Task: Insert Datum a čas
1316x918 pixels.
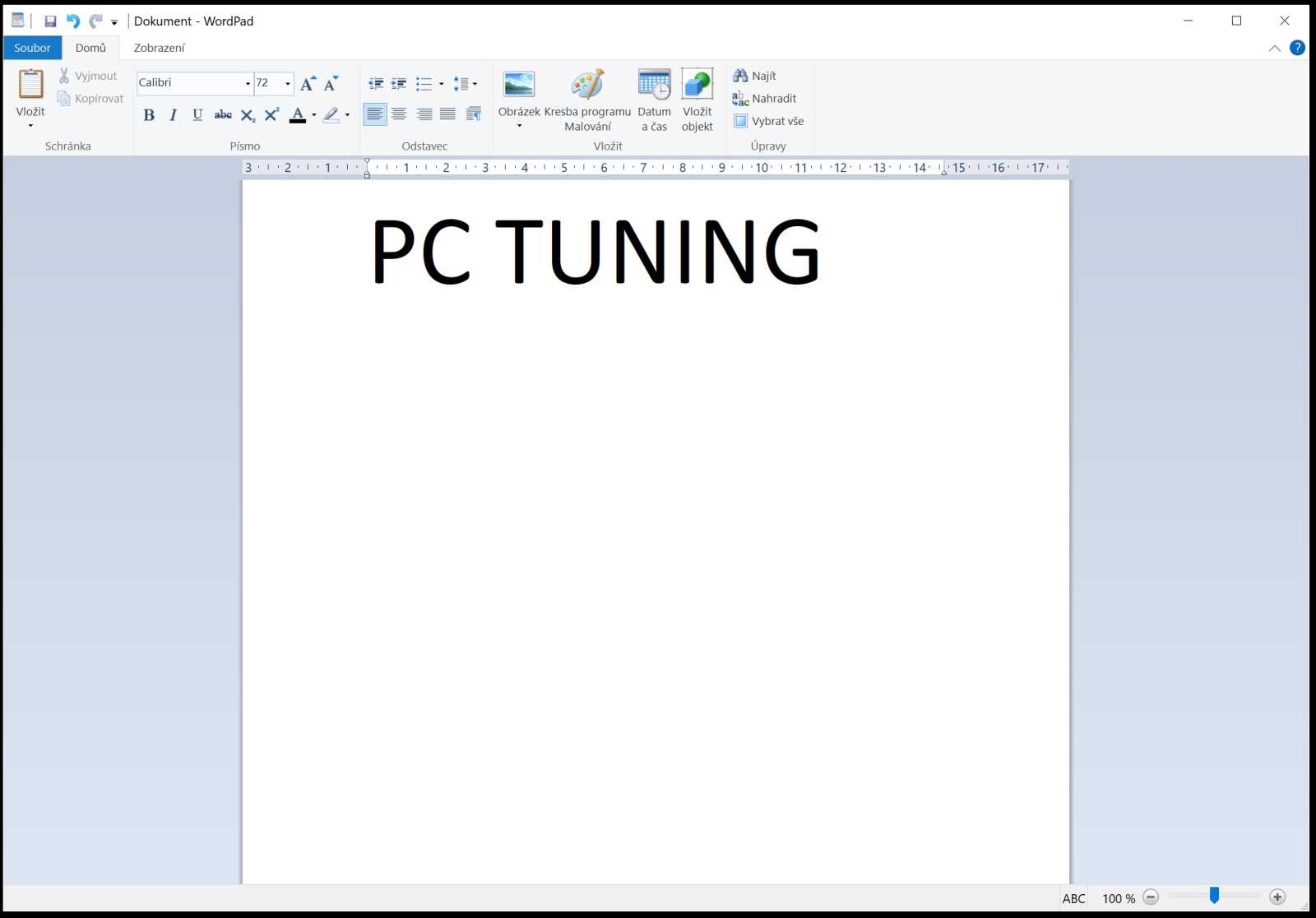Action: pyautogui.click(x=655, y=100)
